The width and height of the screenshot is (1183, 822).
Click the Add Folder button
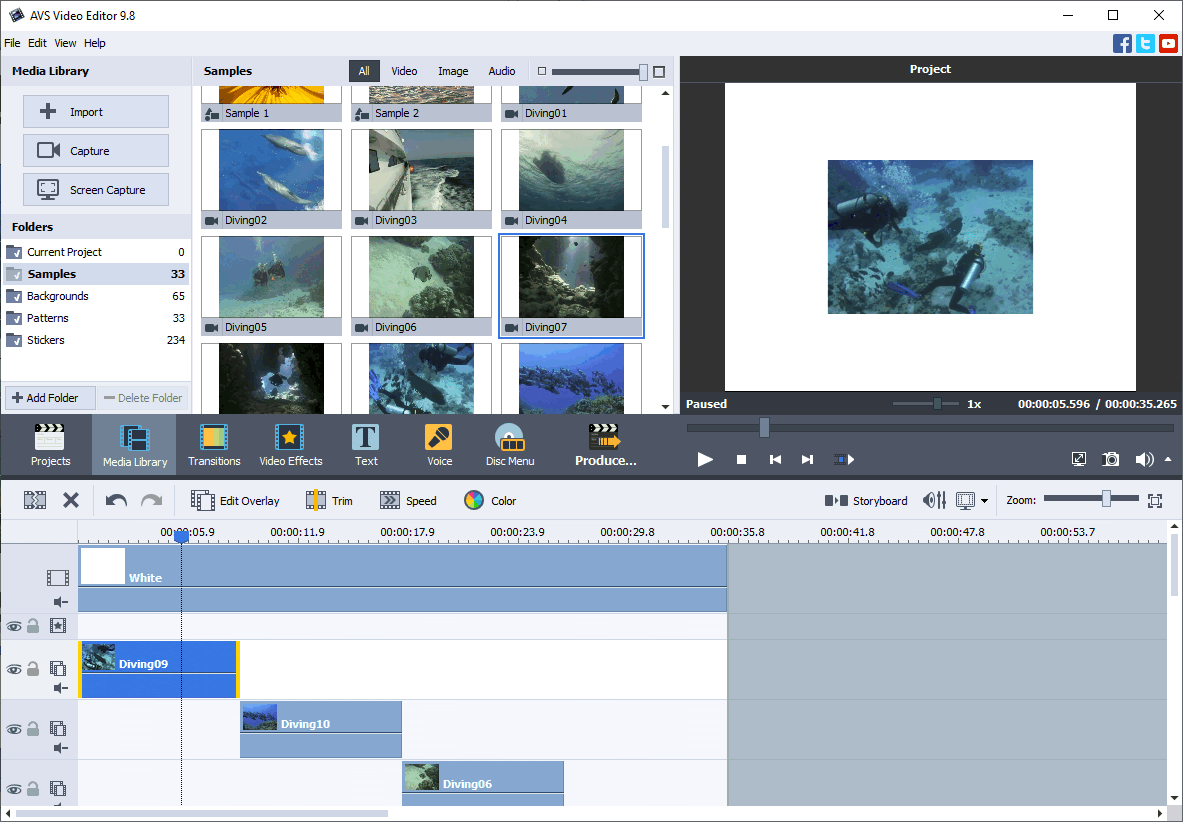pos(50,398)
